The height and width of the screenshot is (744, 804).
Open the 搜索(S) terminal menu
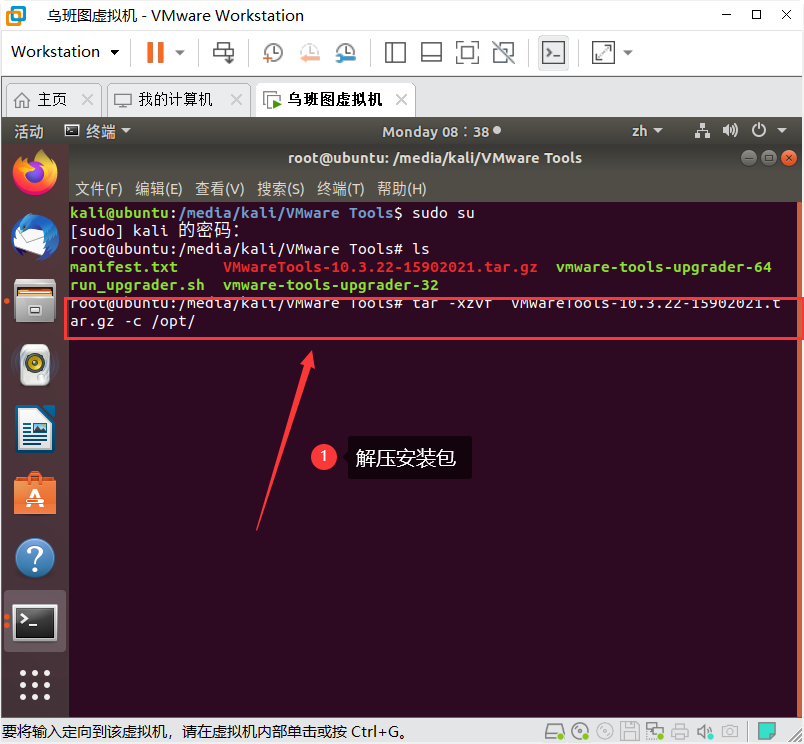[x=280, y=189]
